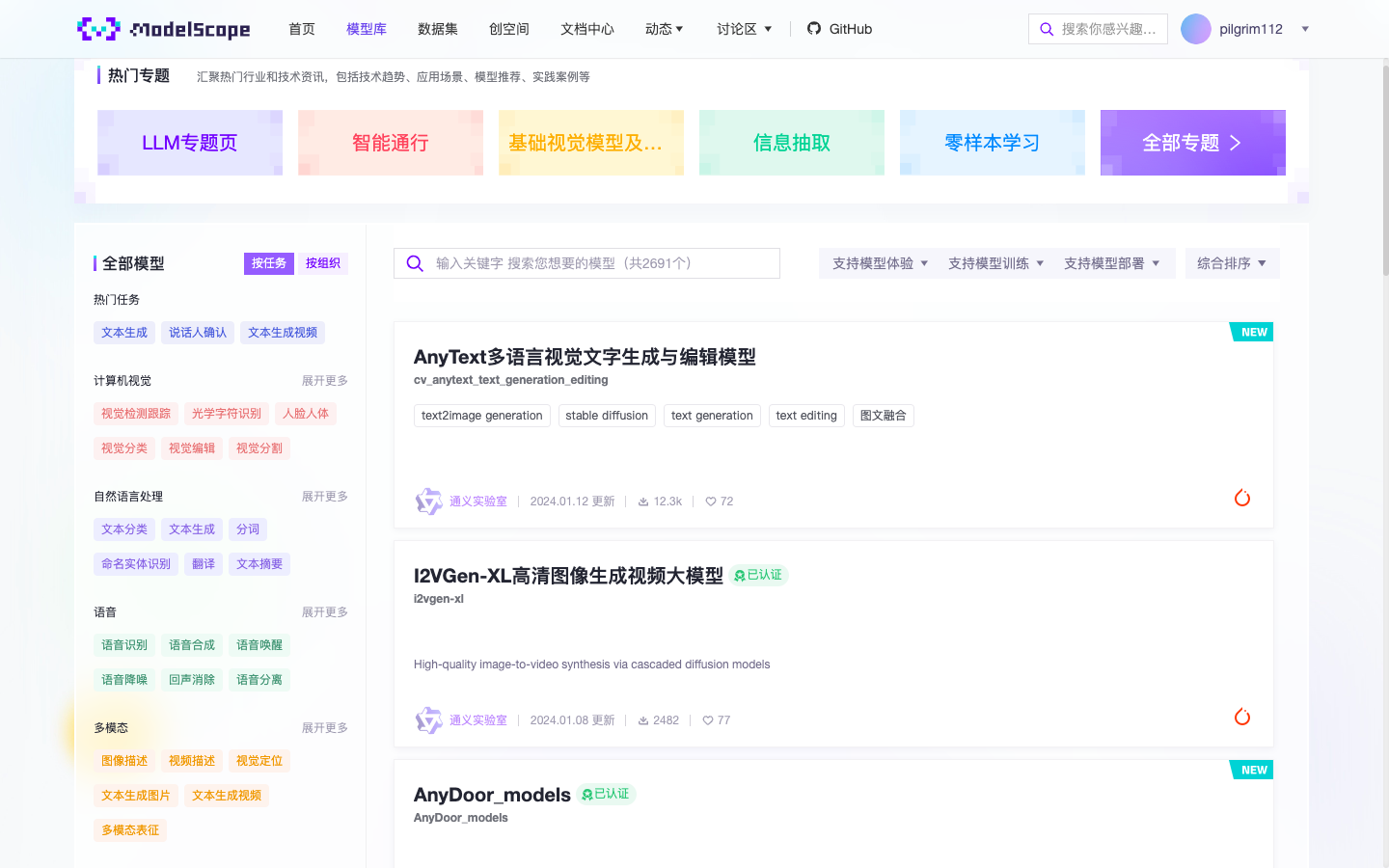Viewport: 1389px width, 868px height.
Task: Open the GitHub icon in the navigation bar
Action: click(813, 28)
